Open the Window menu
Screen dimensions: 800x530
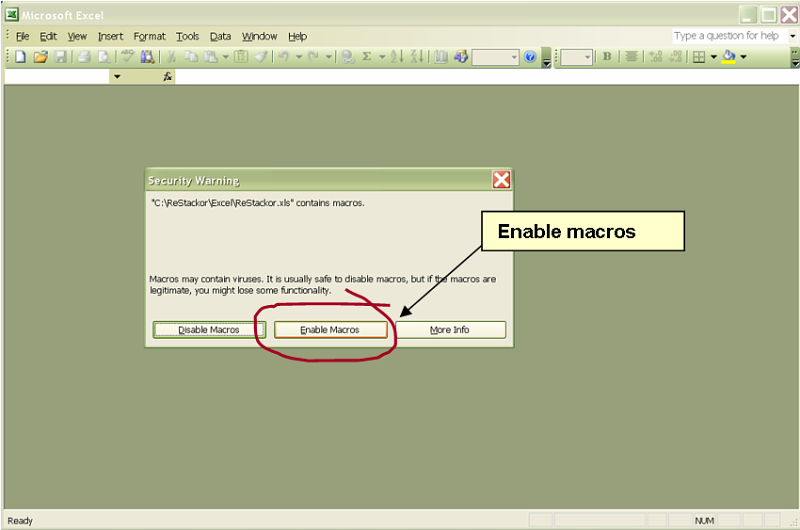point(259,36)
